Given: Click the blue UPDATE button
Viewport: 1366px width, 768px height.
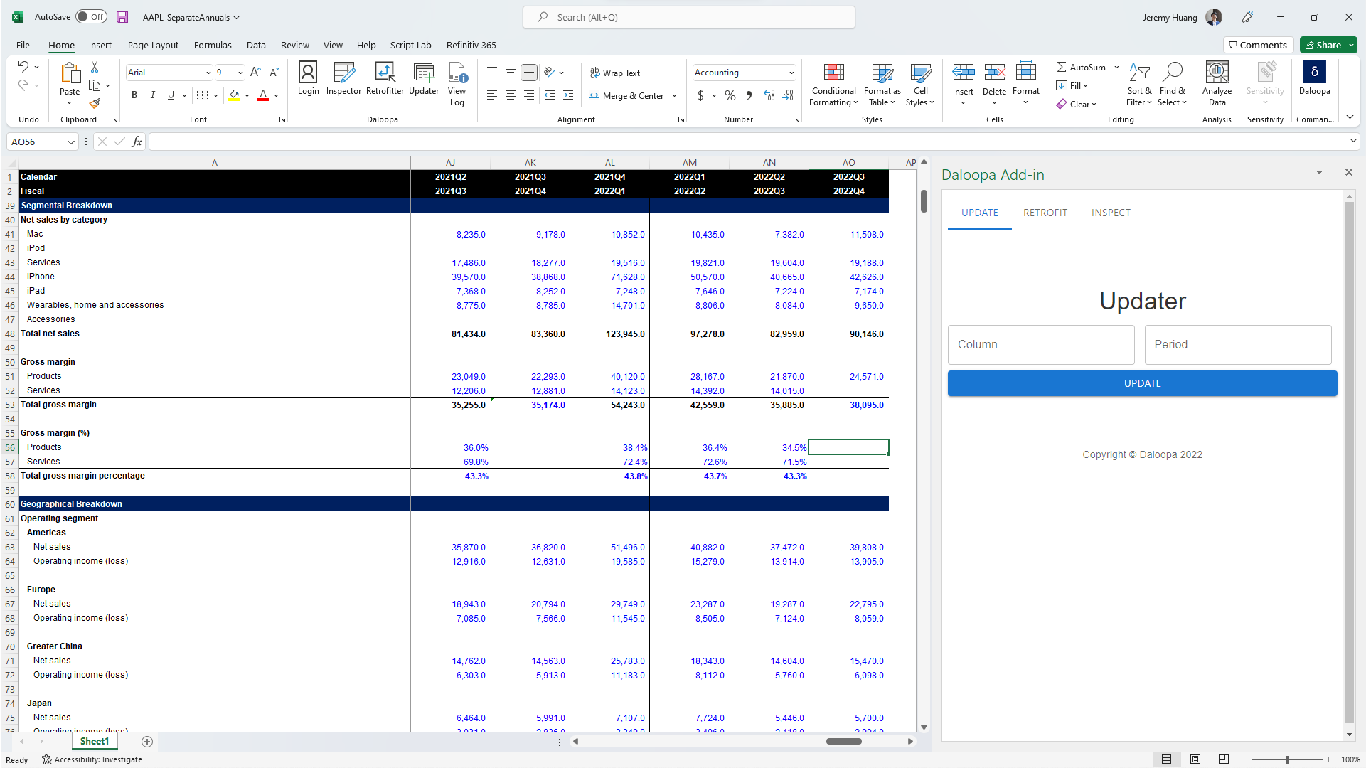Looking at the screenshot, I should pyautogui.click(x=1142, y=383).
